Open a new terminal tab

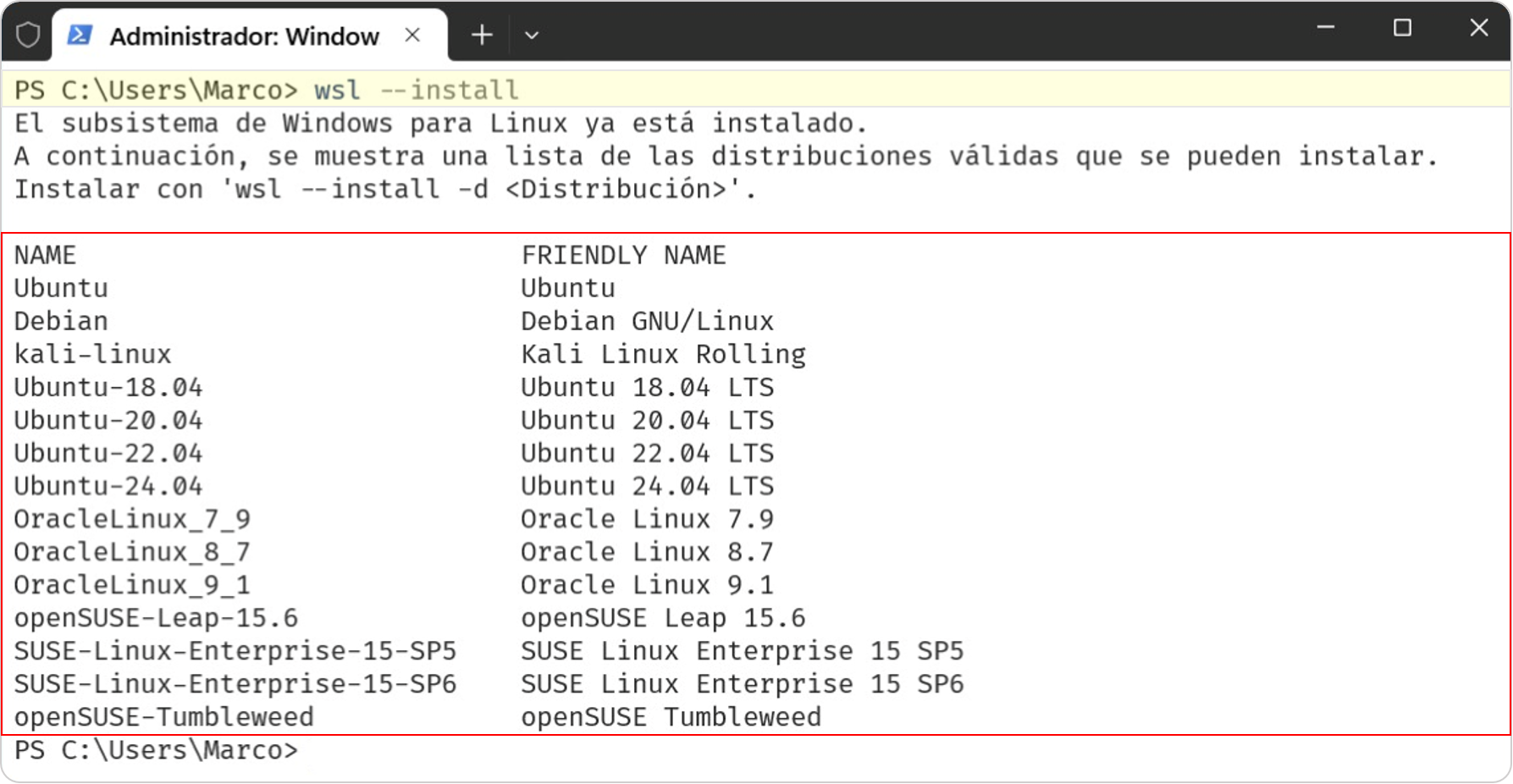point(482,36)
